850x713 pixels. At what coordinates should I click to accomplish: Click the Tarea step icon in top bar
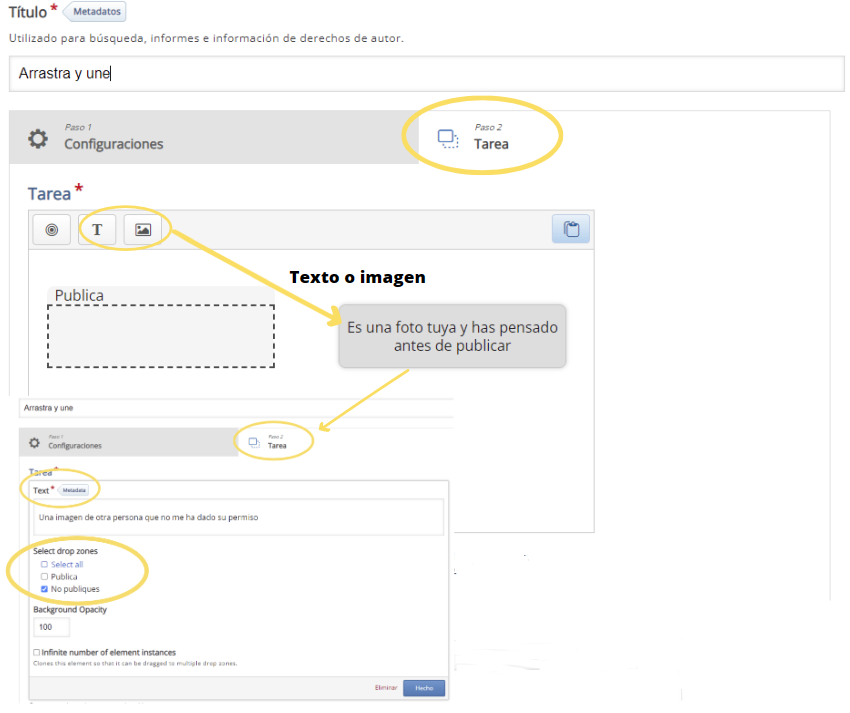click(x=448, y=138)
